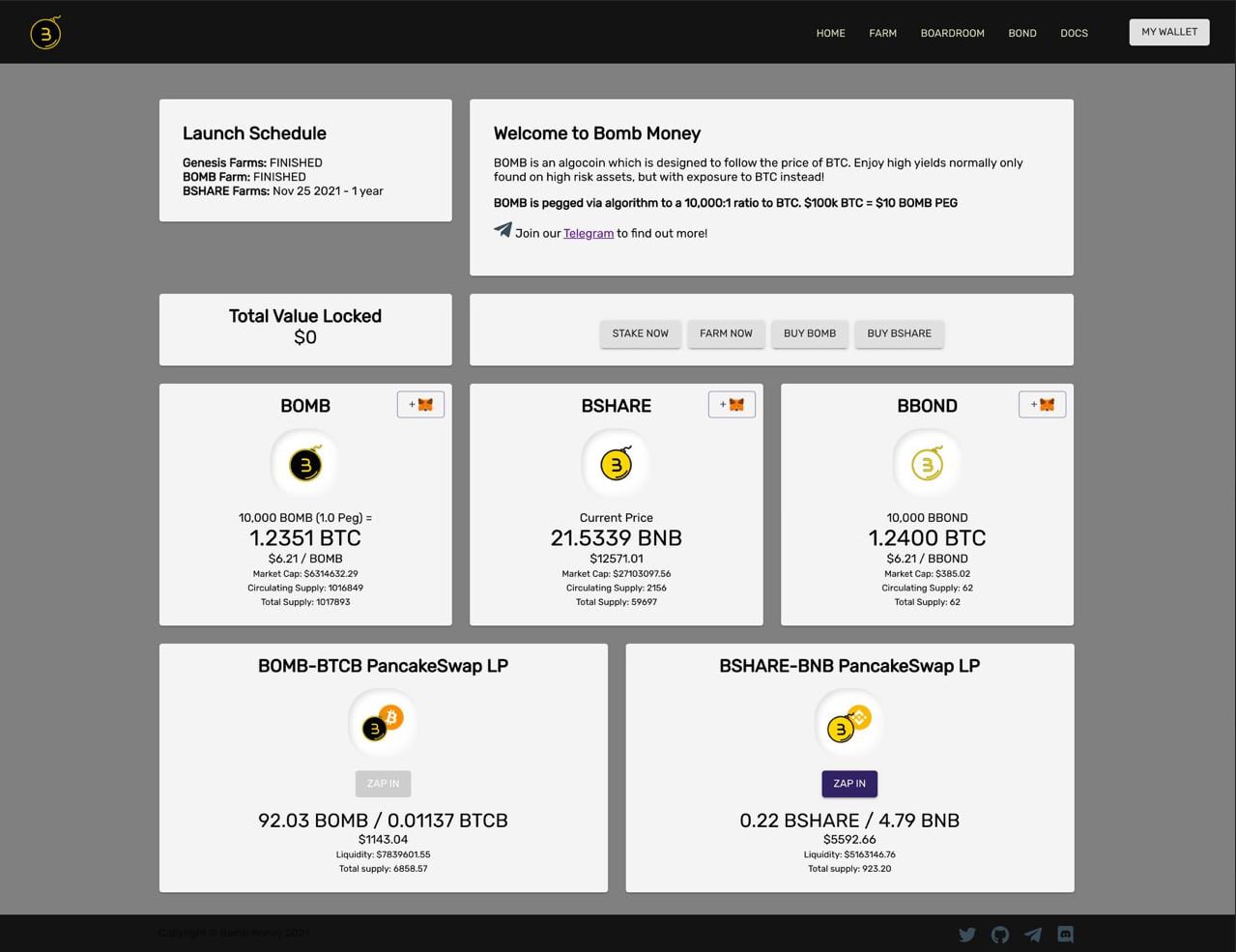The height and width of the screenshot is (952, 1236).
Task: Add BOMB token to MetaMask
Action: 420,405
